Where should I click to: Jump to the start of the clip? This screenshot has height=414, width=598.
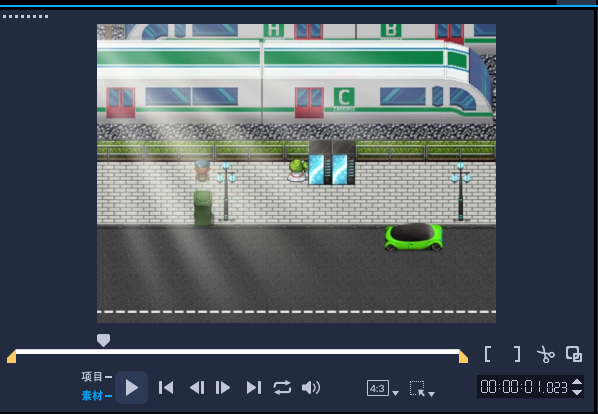pyautogui.click(x=166, y=388)
